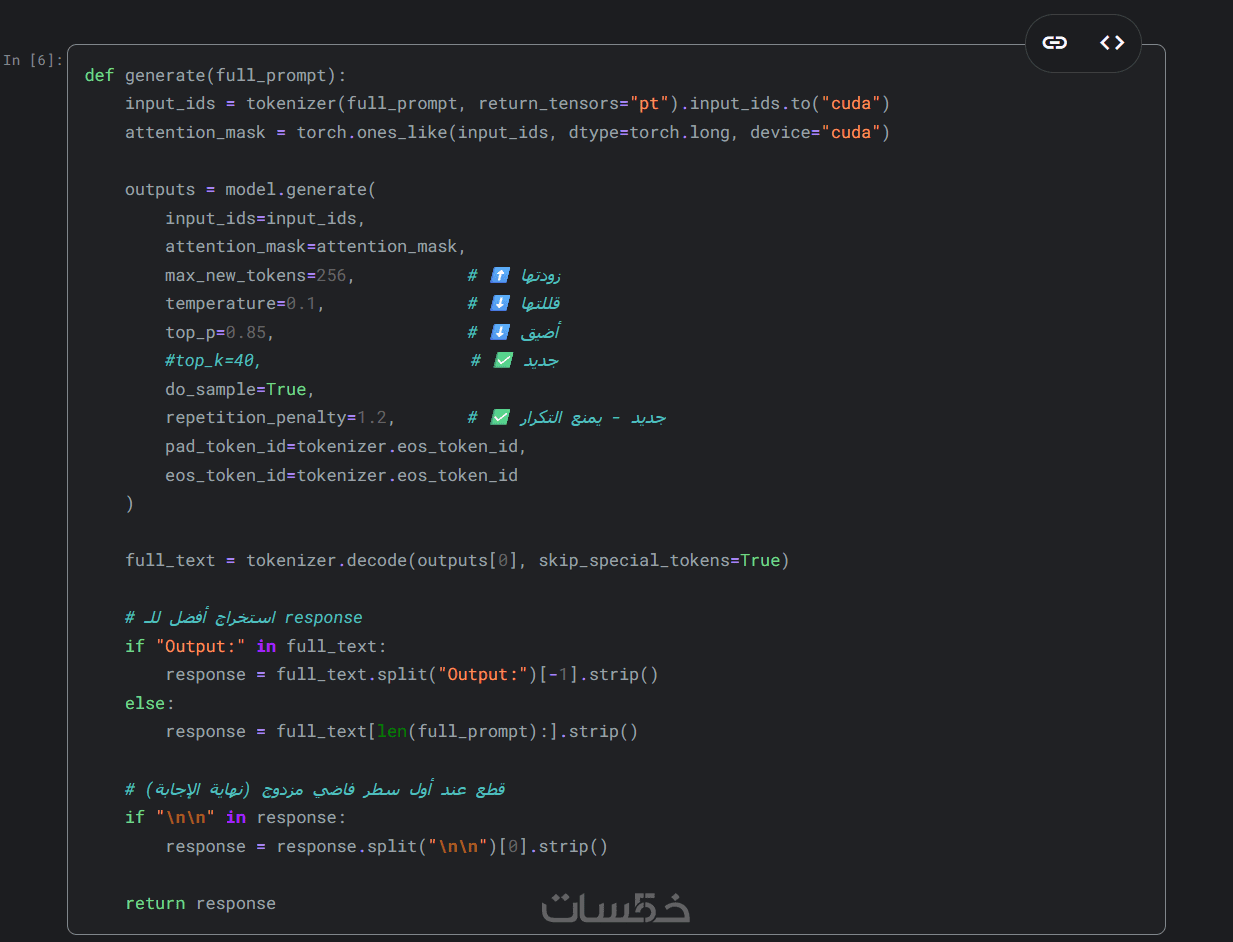Click the else keyword
This screenshot has height=942, width=1233.
click(144, 703)
